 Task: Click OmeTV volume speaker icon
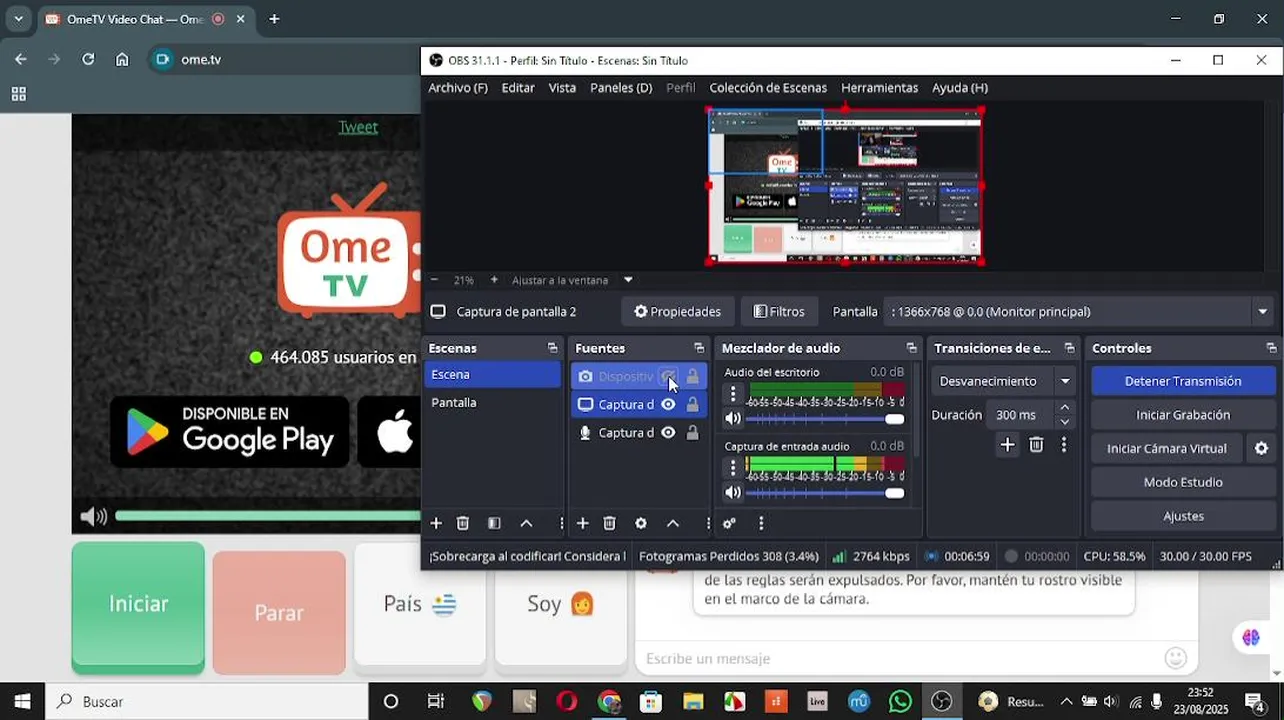(x=93, y=516)
